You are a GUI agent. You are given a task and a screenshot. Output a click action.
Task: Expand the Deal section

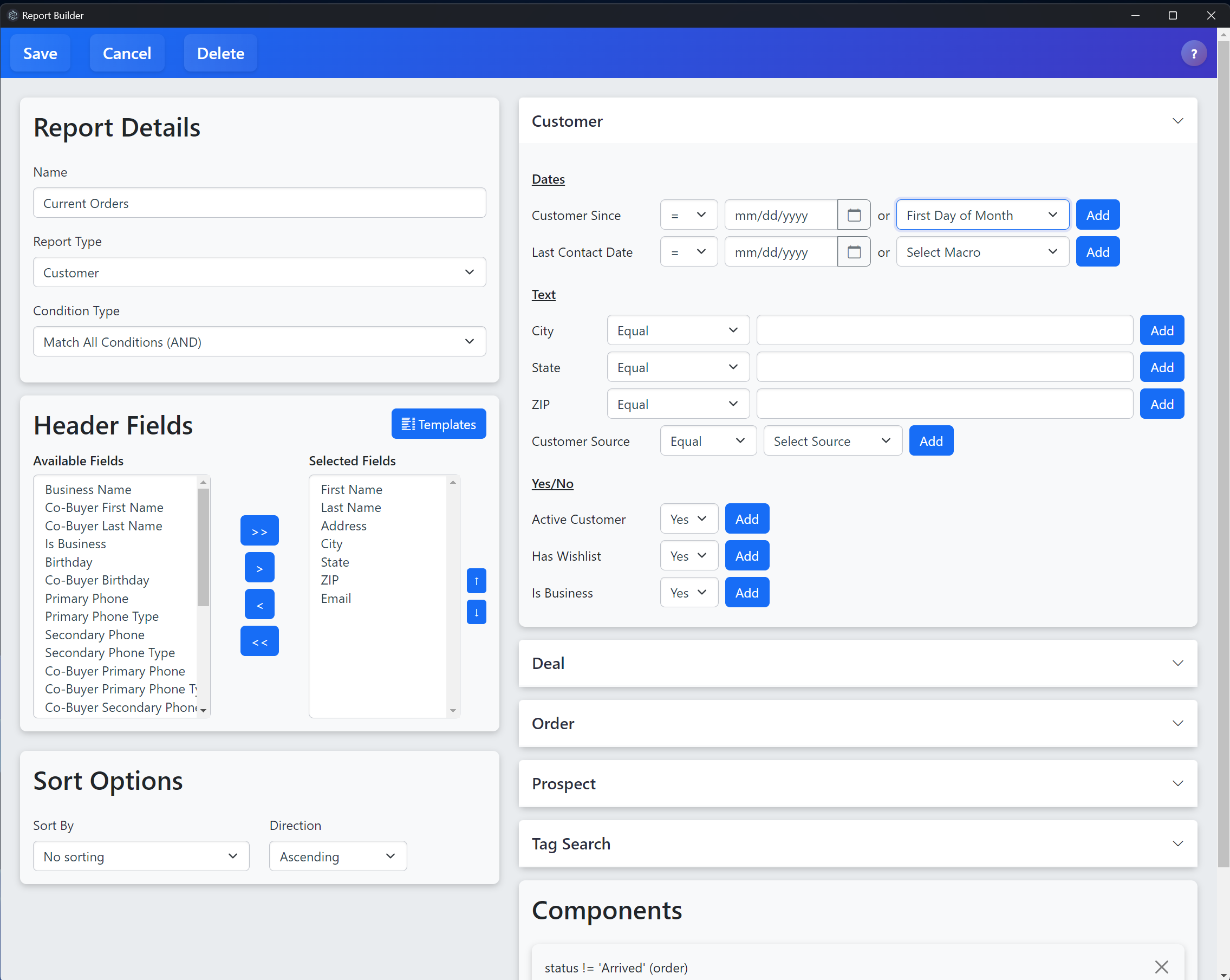(857, 663)
